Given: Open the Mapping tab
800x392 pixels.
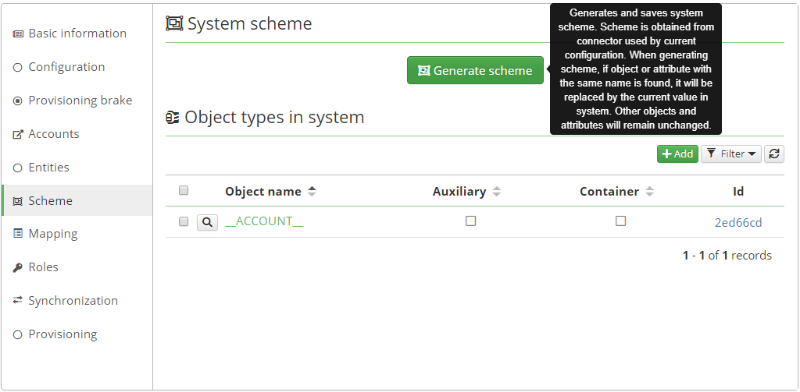Looking at the screenshot, I should click(77, 234).
